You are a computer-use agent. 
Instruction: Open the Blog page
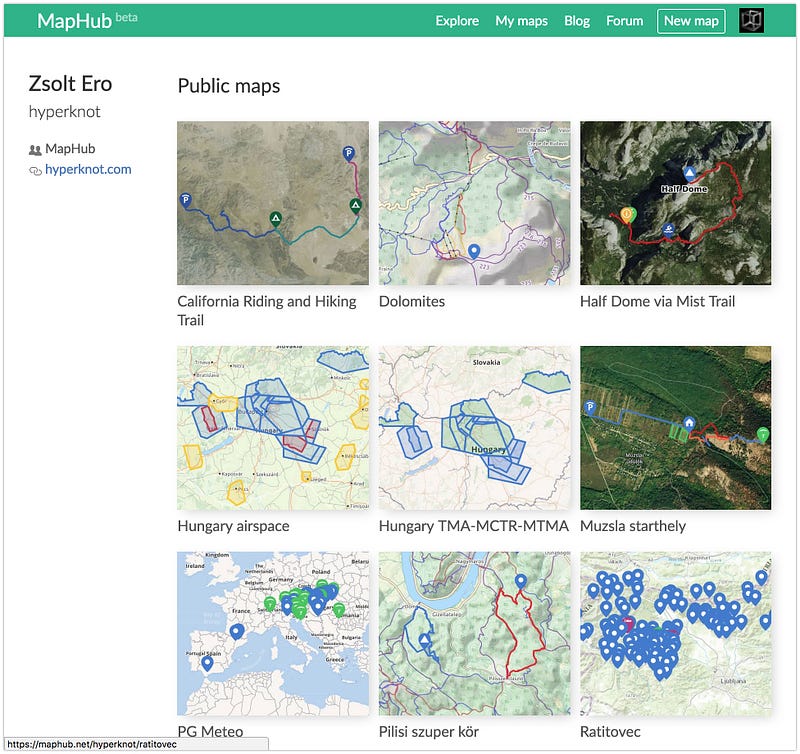click(577, 20)
